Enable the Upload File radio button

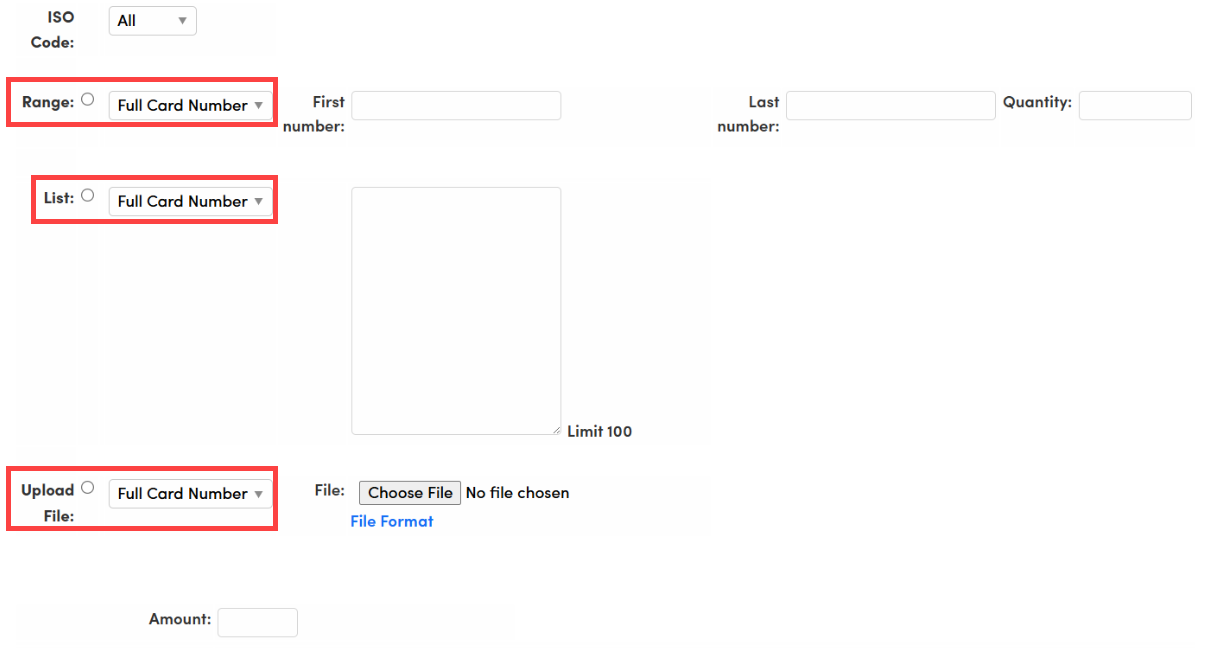88,487
